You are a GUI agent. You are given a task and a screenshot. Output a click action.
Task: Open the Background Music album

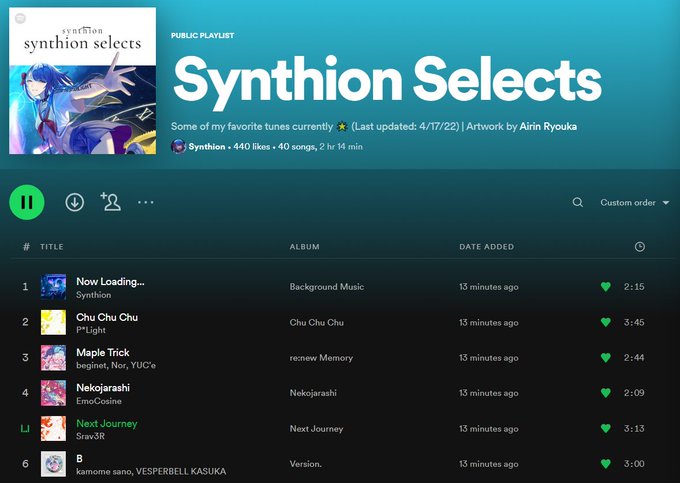[327, 287]
